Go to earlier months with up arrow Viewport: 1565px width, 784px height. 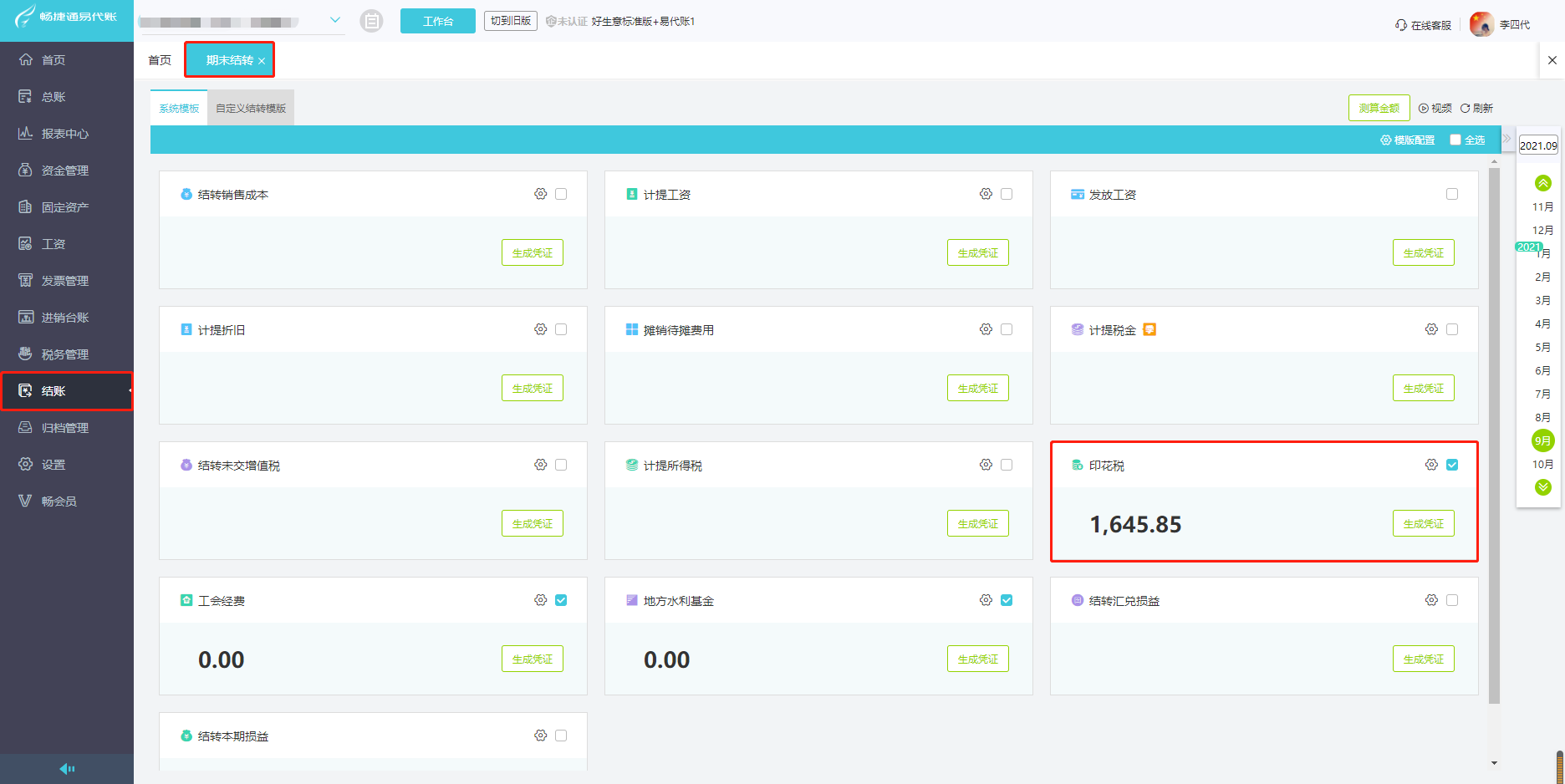(1543, 183)
